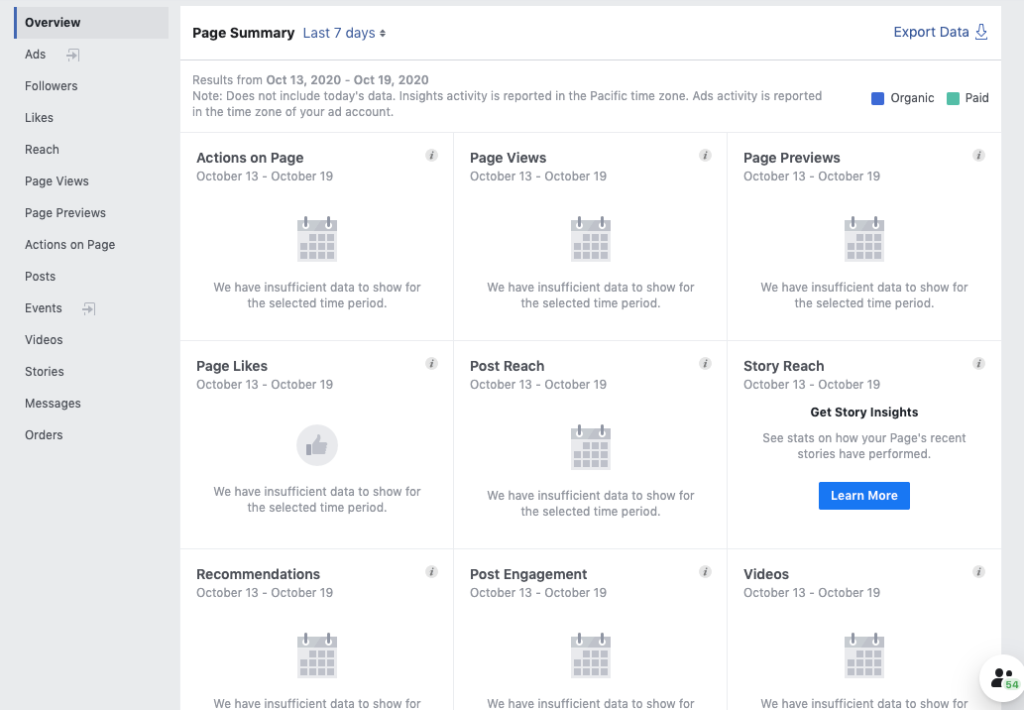
Task: Open the people chat bubble showing 54
Action: pyautogui.click(x=1004, y=678)
